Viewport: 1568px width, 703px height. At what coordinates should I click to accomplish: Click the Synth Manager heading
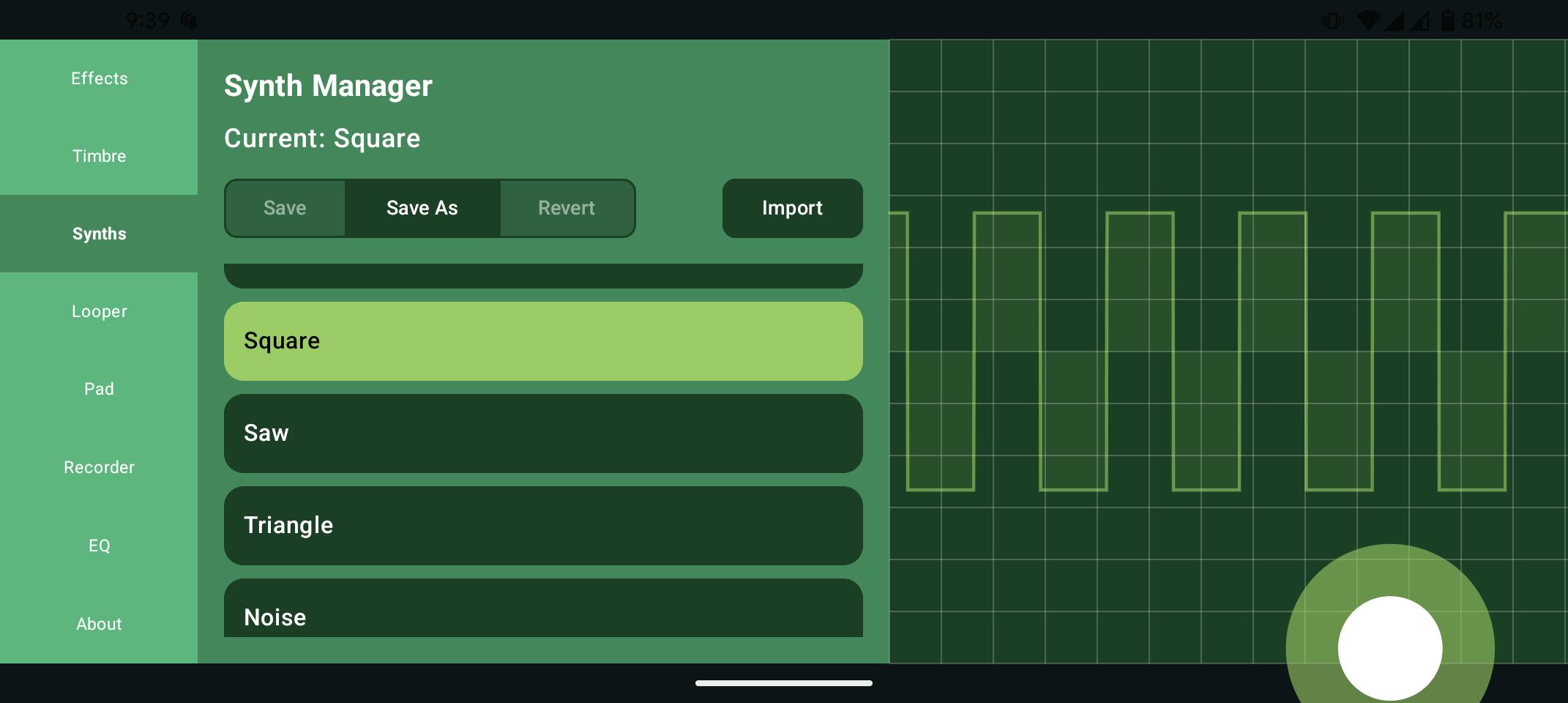pos(328,86)
